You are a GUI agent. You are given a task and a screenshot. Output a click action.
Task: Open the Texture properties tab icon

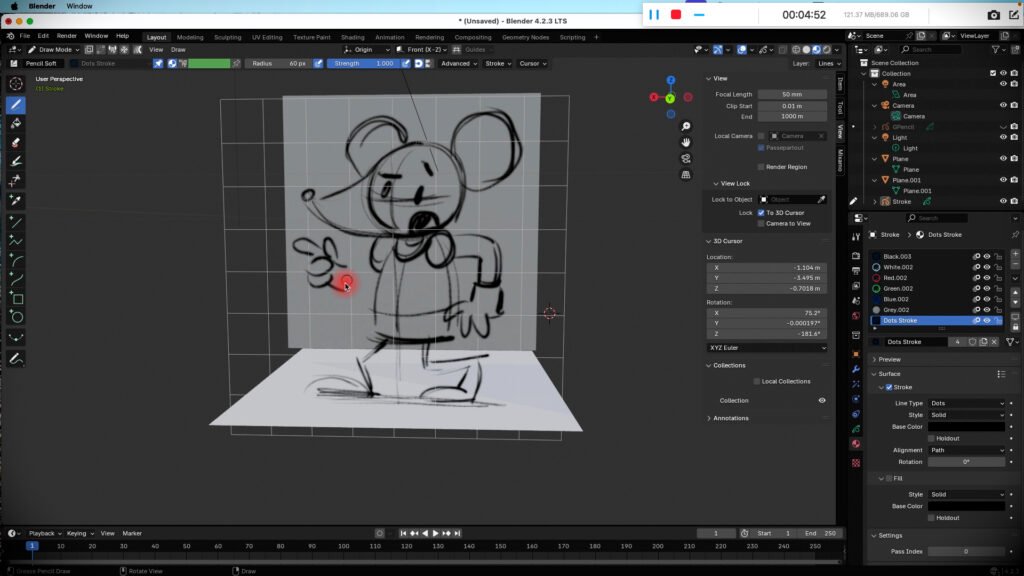856,462
